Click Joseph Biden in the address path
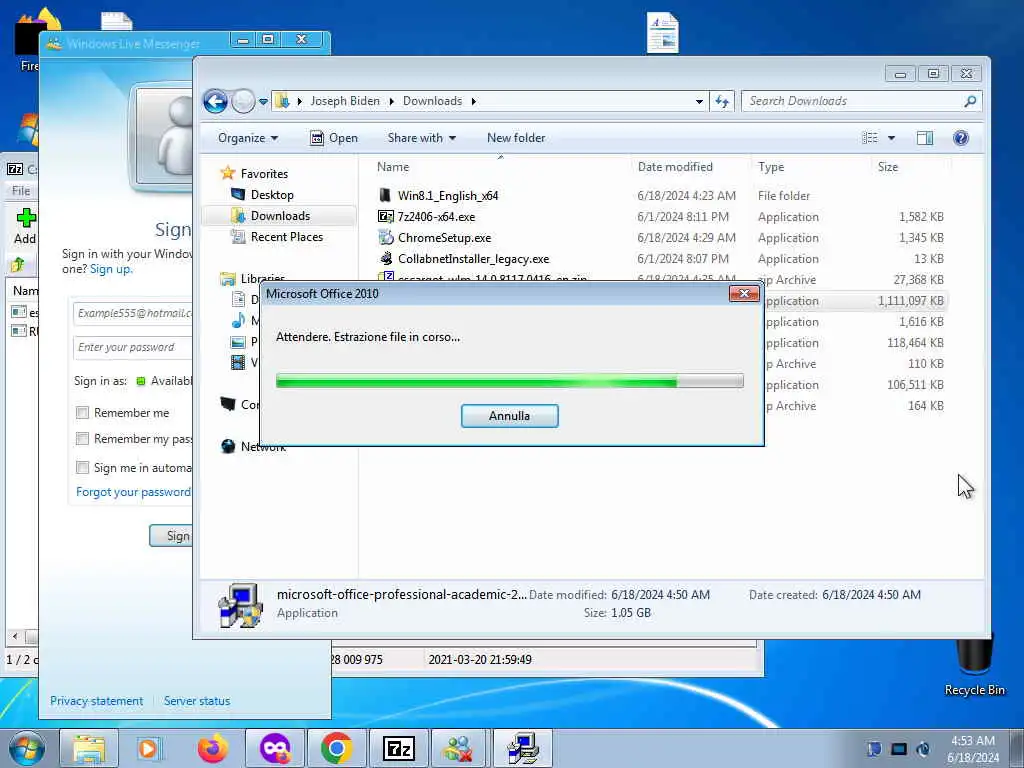Image resolution: width=1024 pixels, height=768 pixels. [x=345, y=101]
